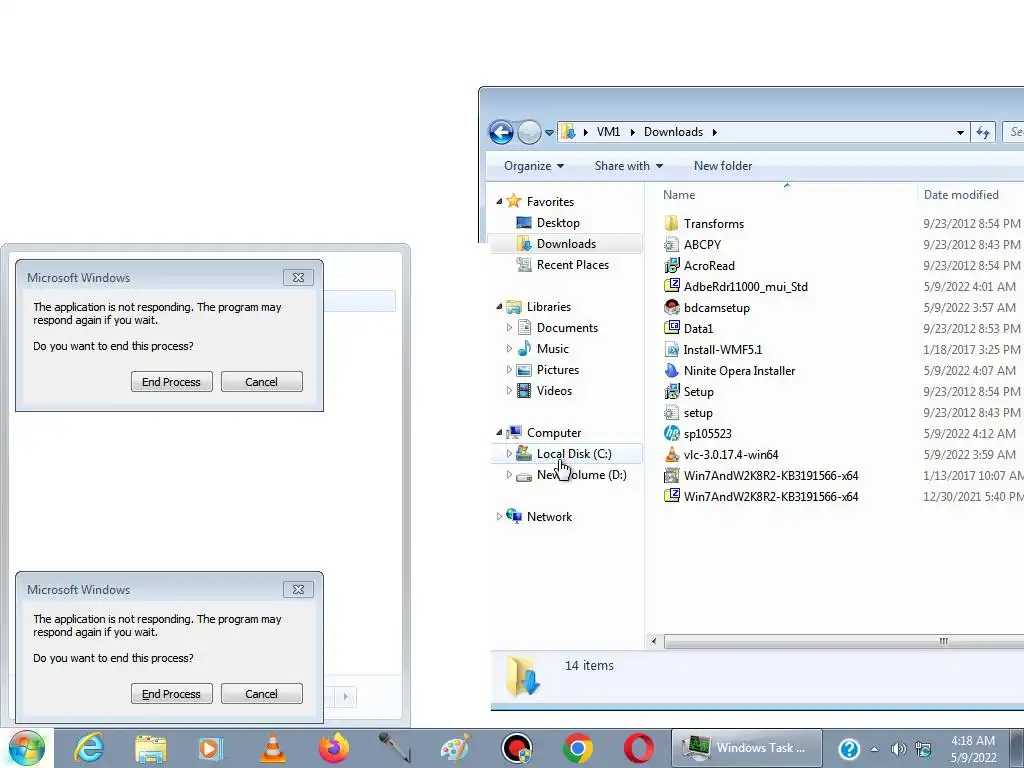Click the Downloads breadcrumb segment
The height and width of the screenshot is (768, 1024).
pos(673,132)
